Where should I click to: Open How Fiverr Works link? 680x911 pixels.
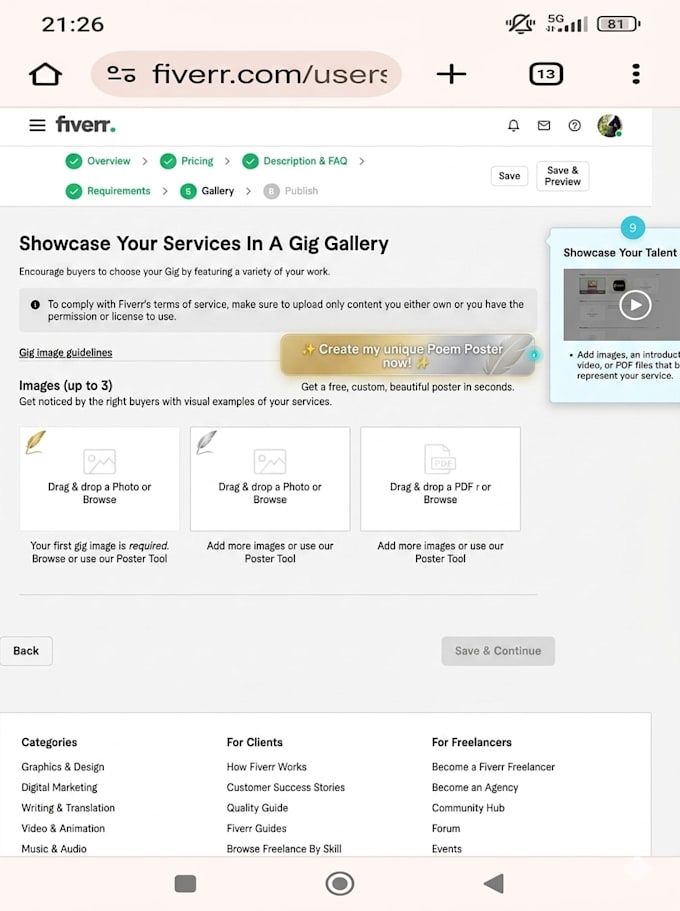266,767
